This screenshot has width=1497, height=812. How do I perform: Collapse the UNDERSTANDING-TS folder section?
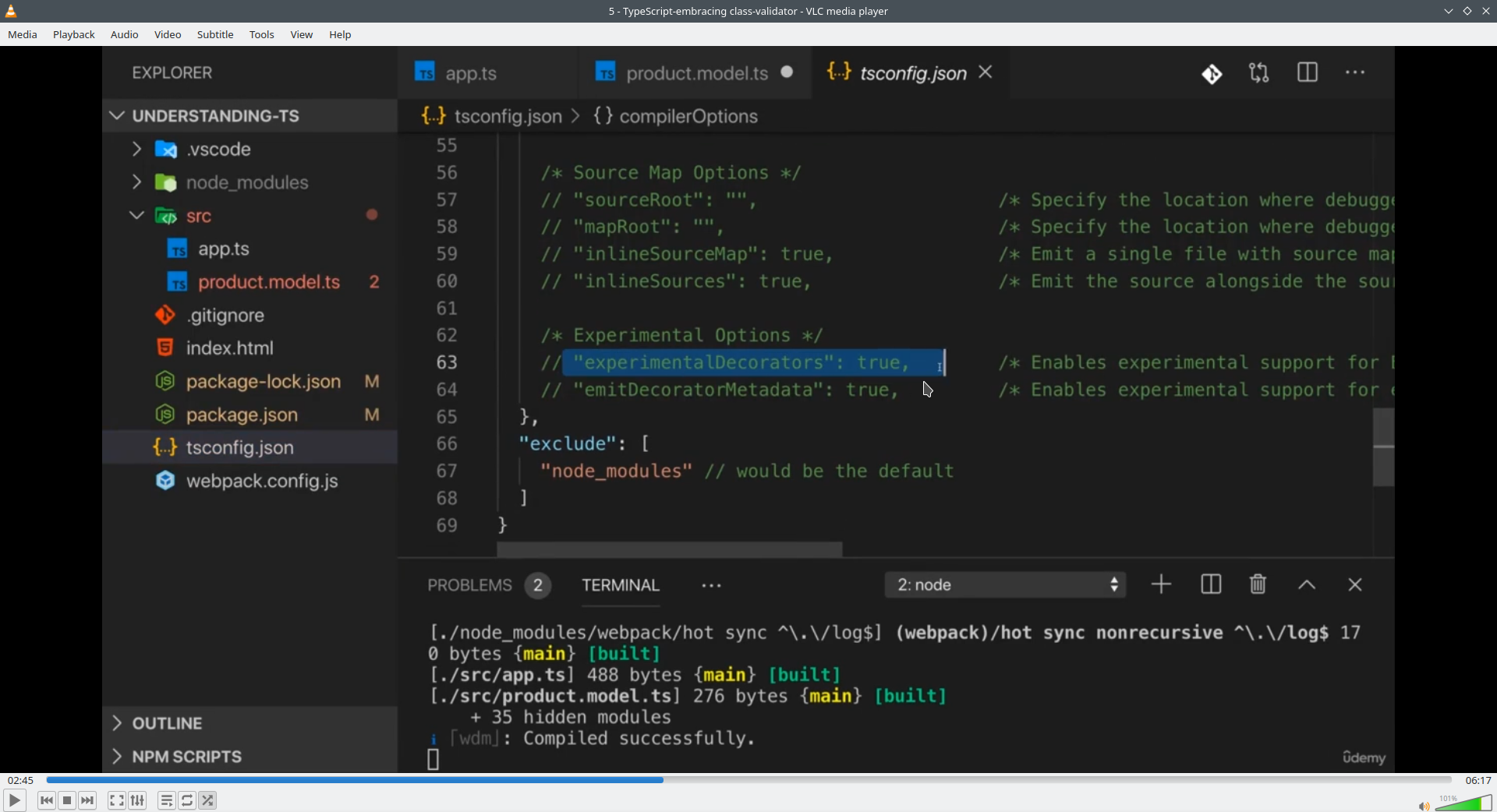tap(249, 115)
